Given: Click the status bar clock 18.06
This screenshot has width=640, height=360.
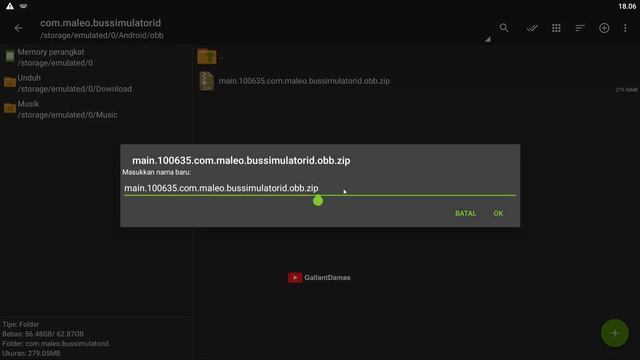Looking at the screenshot, I should [627, 6].
